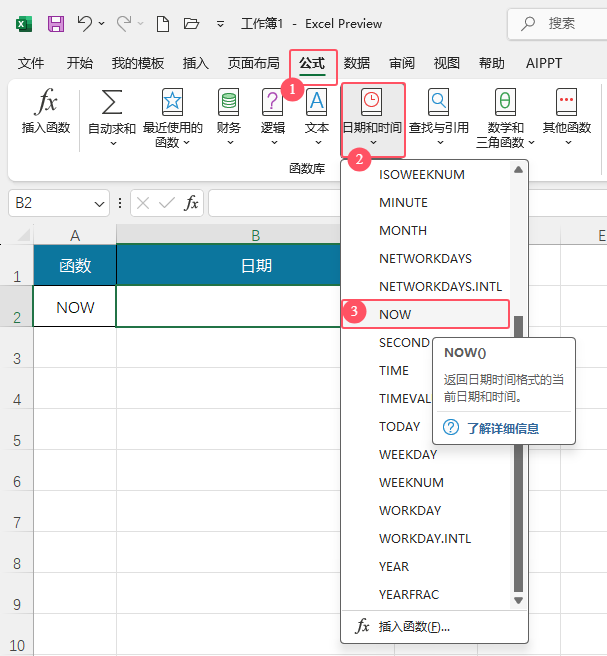The height and width of the screenshot is (656, 607).
Task: Click the search box
Action: 557,24
